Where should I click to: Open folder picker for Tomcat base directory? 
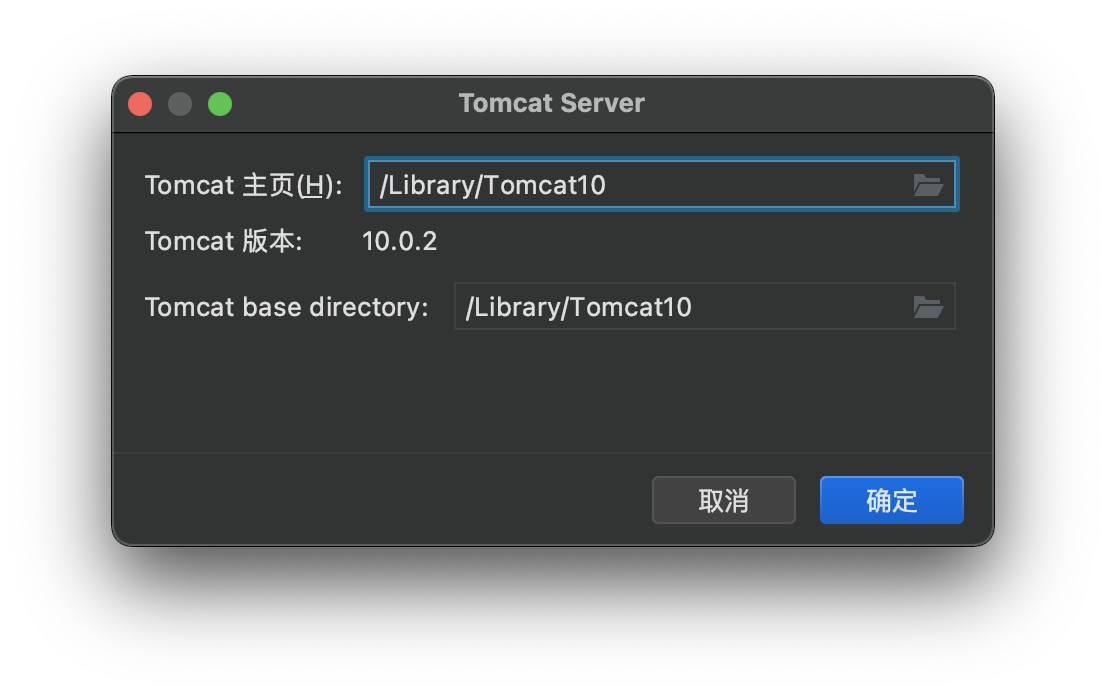[x=928, y=307]
